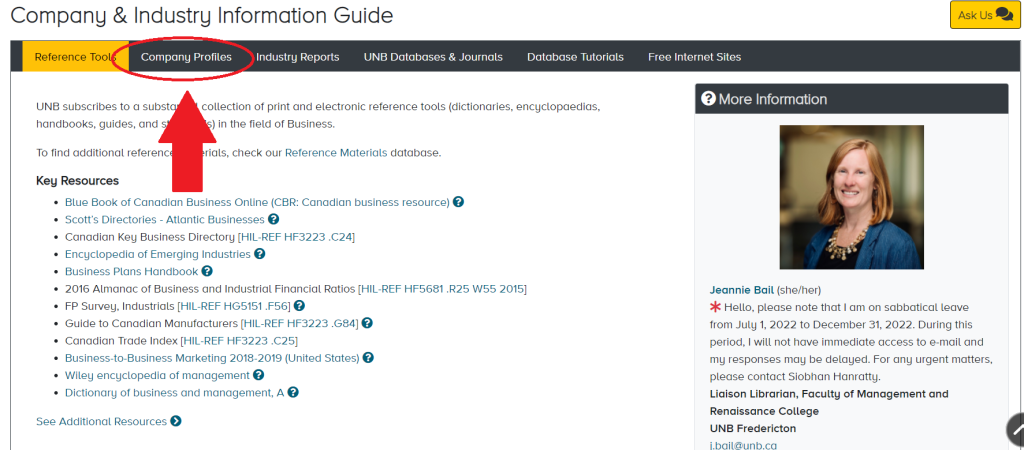Screen dimensions: 1024x450
Task: Open call number HIL-REF HG5151 .F56 link
Action: pos(234,306)
